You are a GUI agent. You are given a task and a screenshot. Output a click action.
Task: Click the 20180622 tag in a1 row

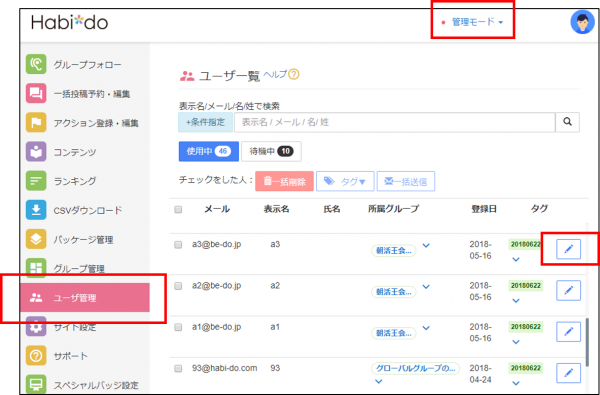point(525,327)
